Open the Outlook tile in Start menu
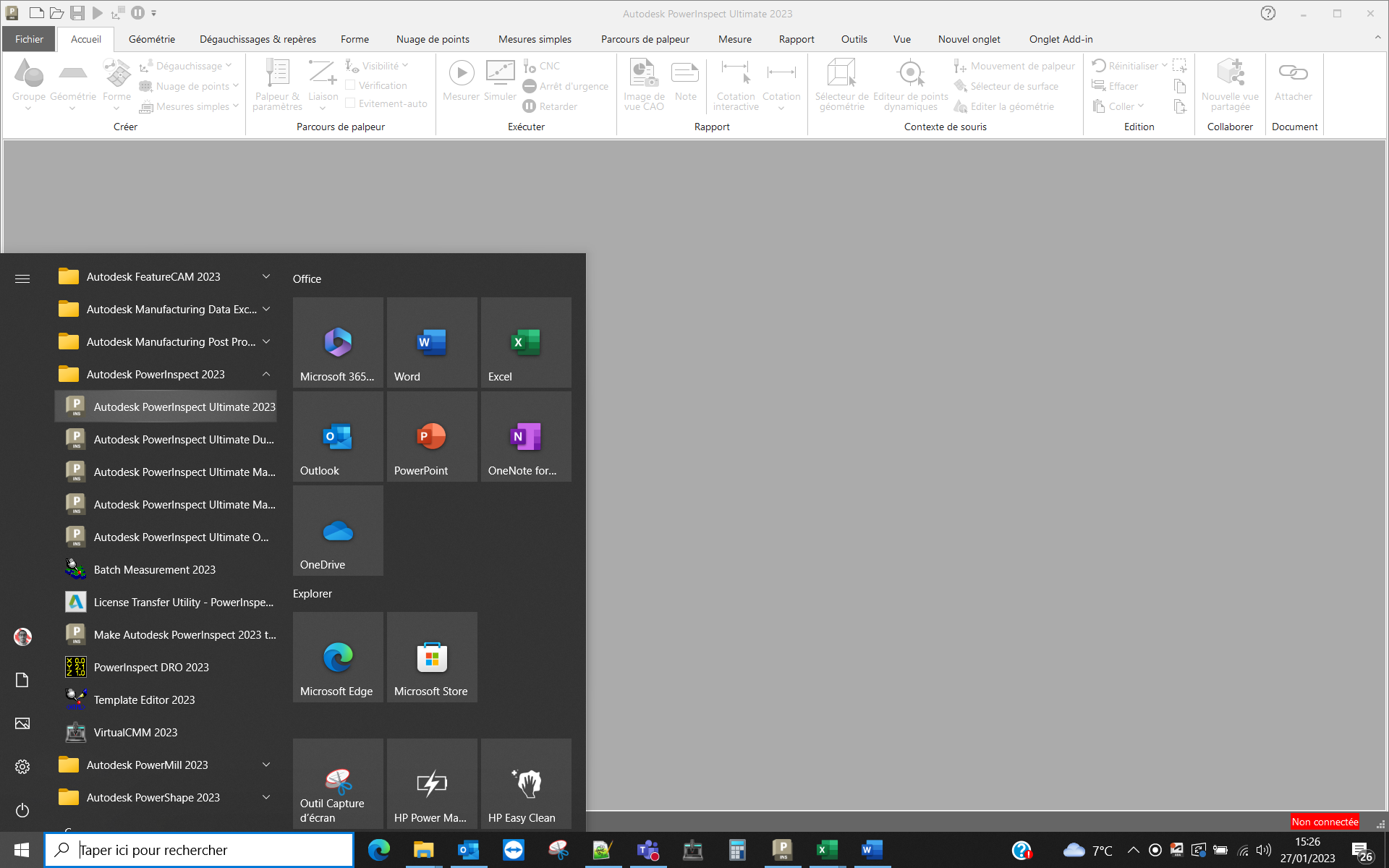Viewport: 1389px width, 868px height. [338, 436]
